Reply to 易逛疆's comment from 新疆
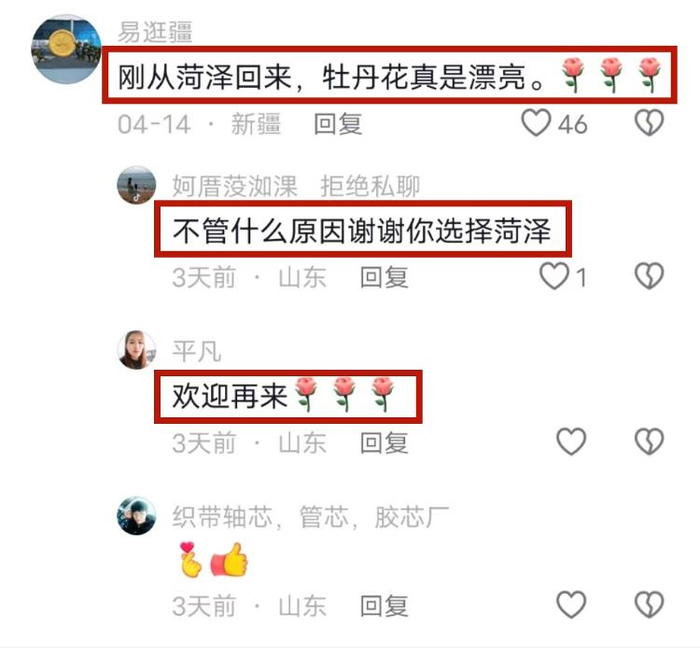 coord(338,124)
